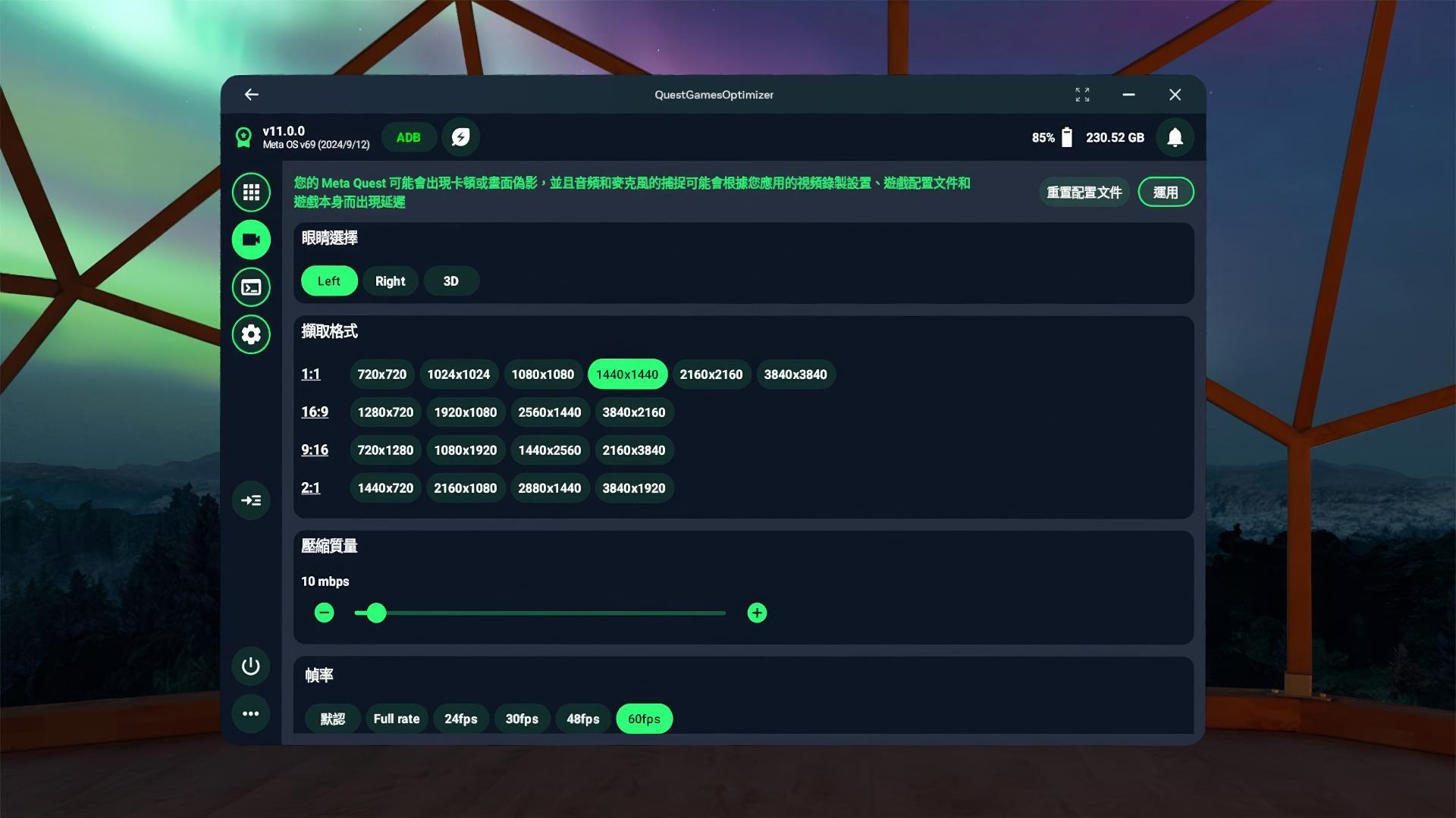Click the ADB status button
This screenshot has height=818, width=1456.
(408, 137)
